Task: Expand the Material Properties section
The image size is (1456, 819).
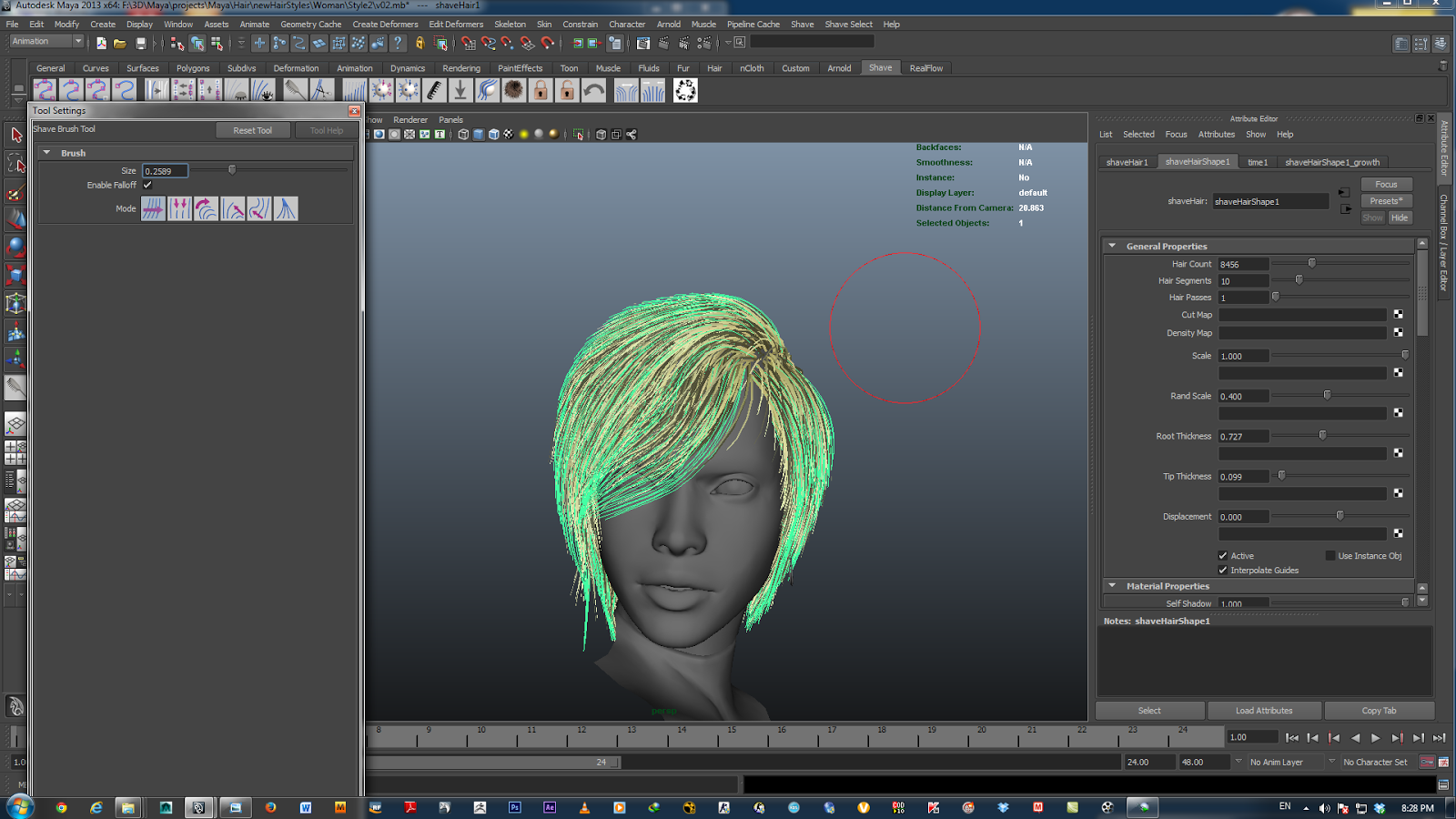Action: click(x=1112, y=586)
